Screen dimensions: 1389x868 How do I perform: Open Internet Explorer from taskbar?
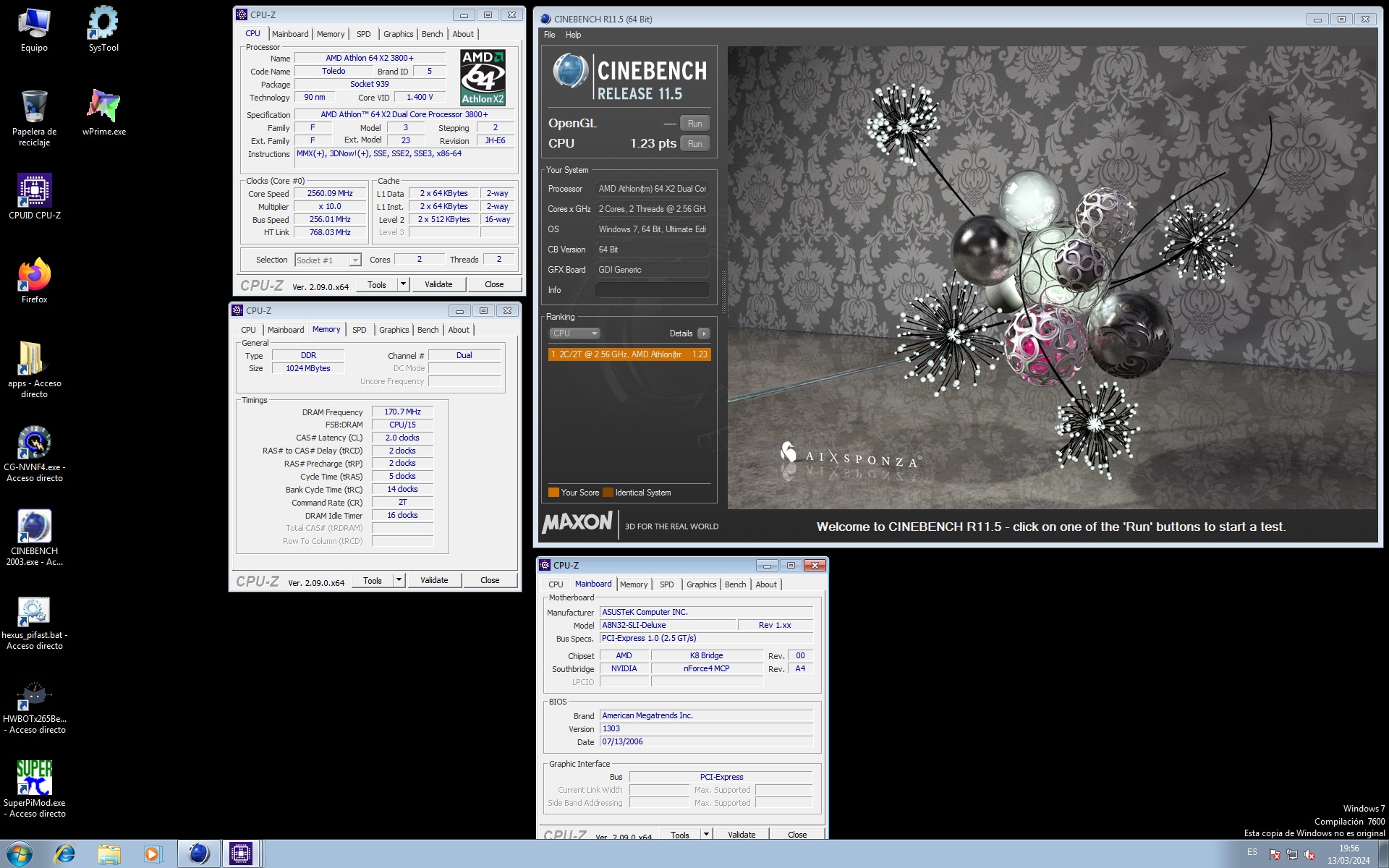pyautogui.click(x=64, y=854)
